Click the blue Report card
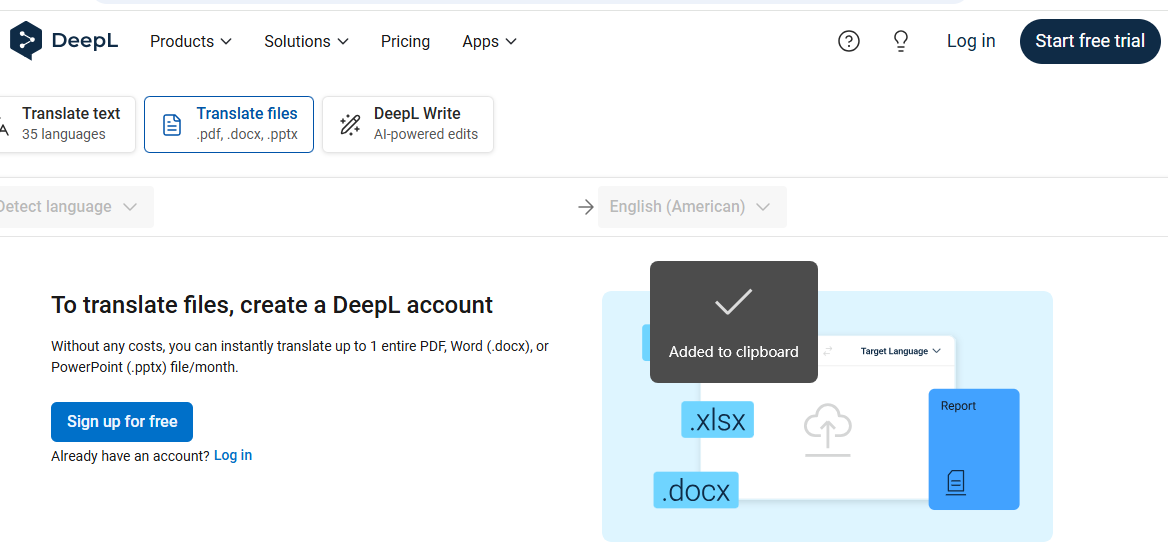The height and width of the screenshot is (547, 1168). point(974,449)
